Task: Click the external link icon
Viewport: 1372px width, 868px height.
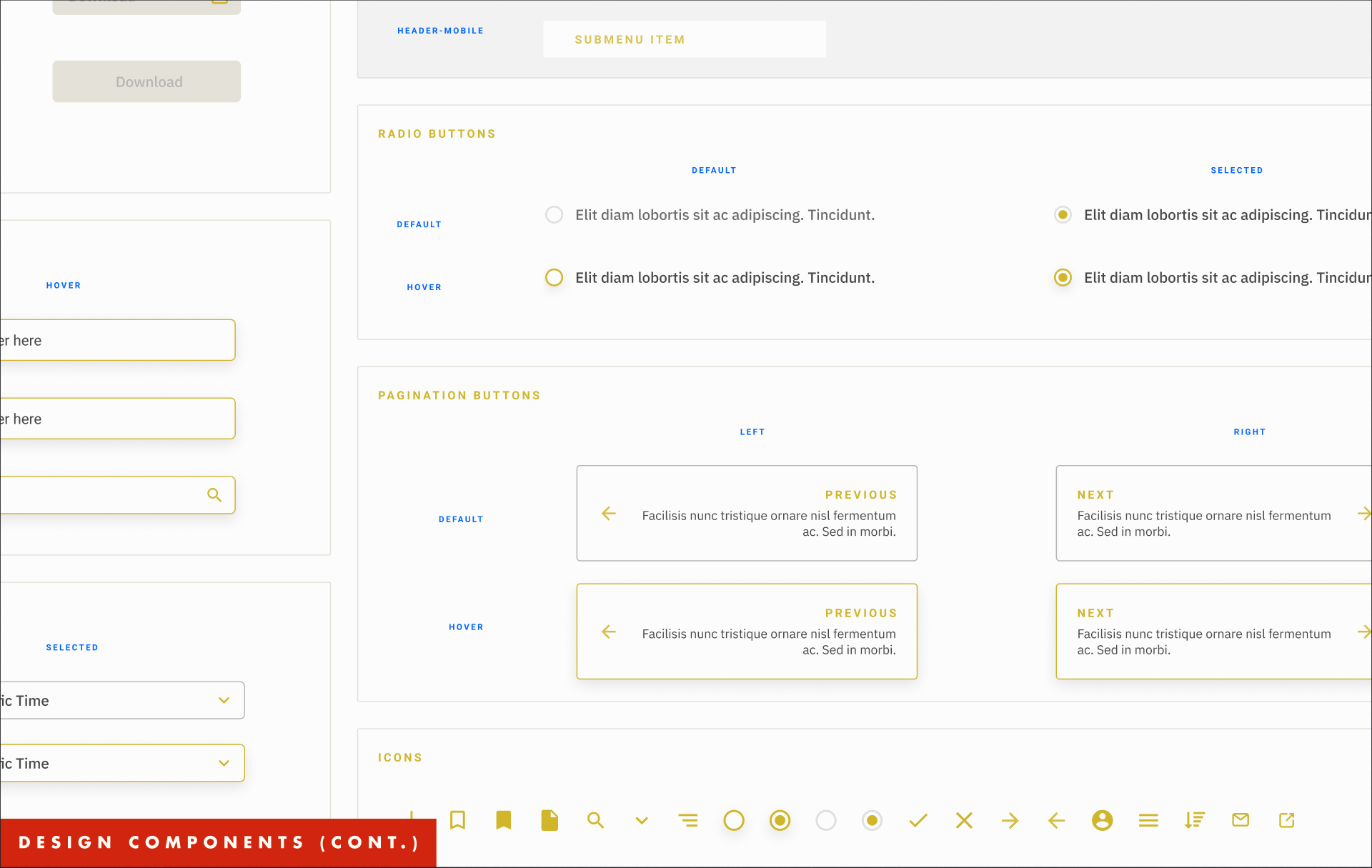Action: (1286, 820)
